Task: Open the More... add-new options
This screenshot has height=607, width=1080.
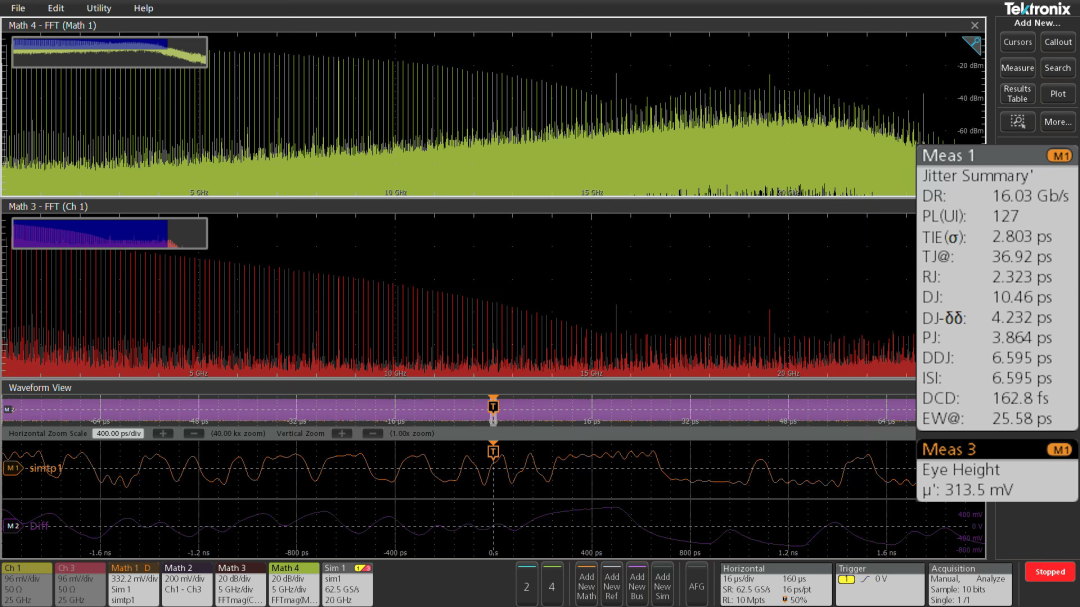Action: 1057,122
